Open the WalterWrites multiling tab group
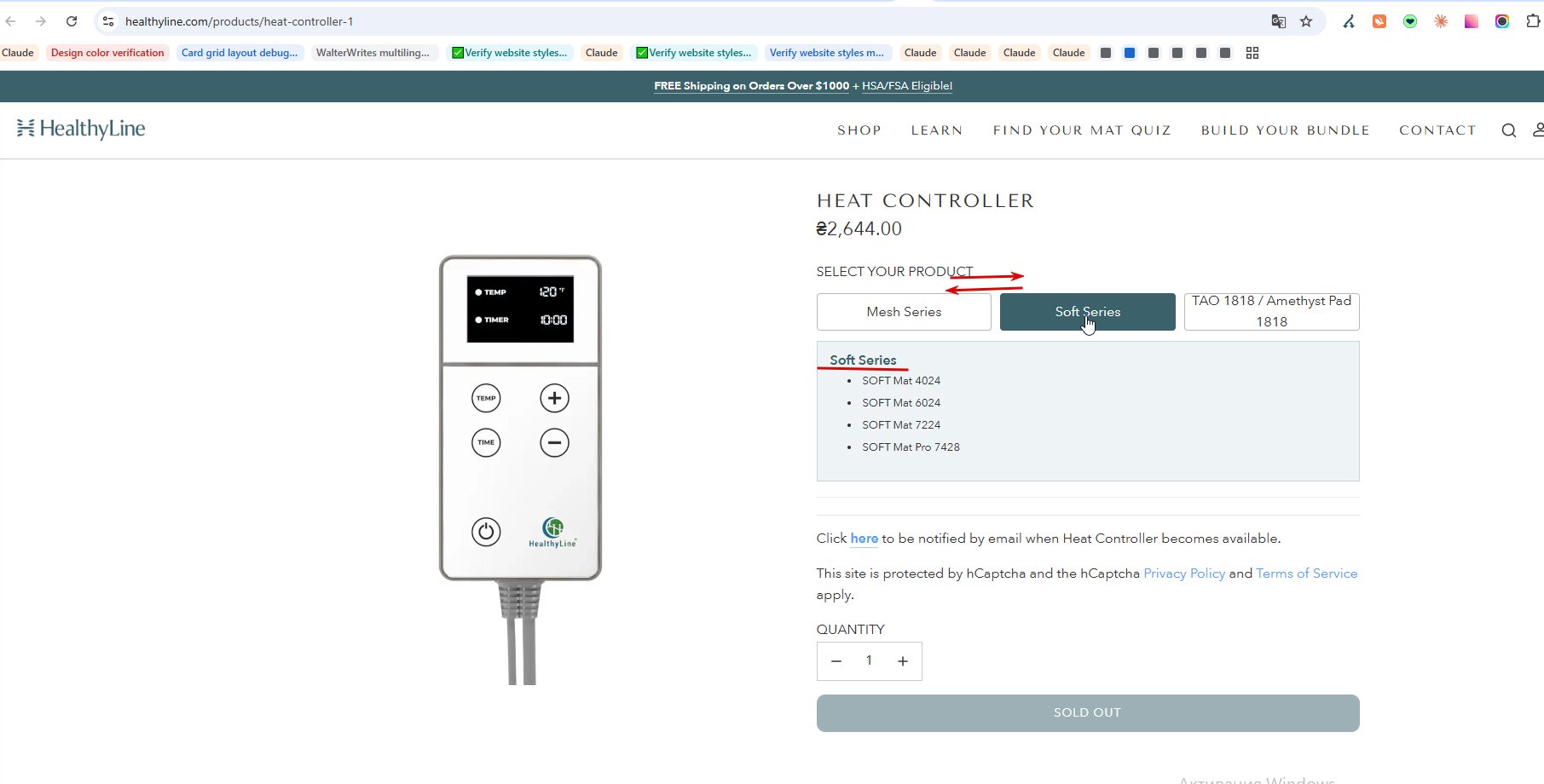This screenshot has height=784, width=1544. (373, 53)
